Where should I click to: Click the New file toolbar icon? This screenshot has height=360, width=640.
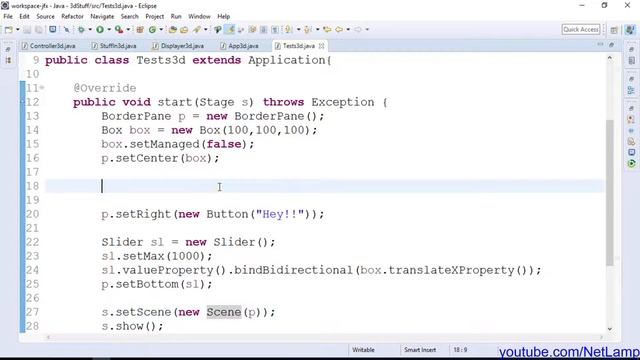[8, 29]
